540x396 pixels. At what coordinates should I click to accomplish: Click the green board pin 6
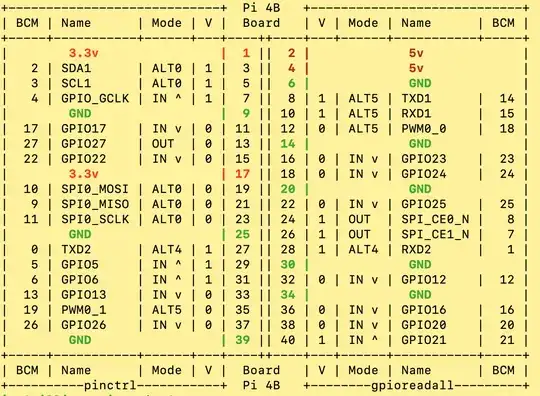pos(291,83)
